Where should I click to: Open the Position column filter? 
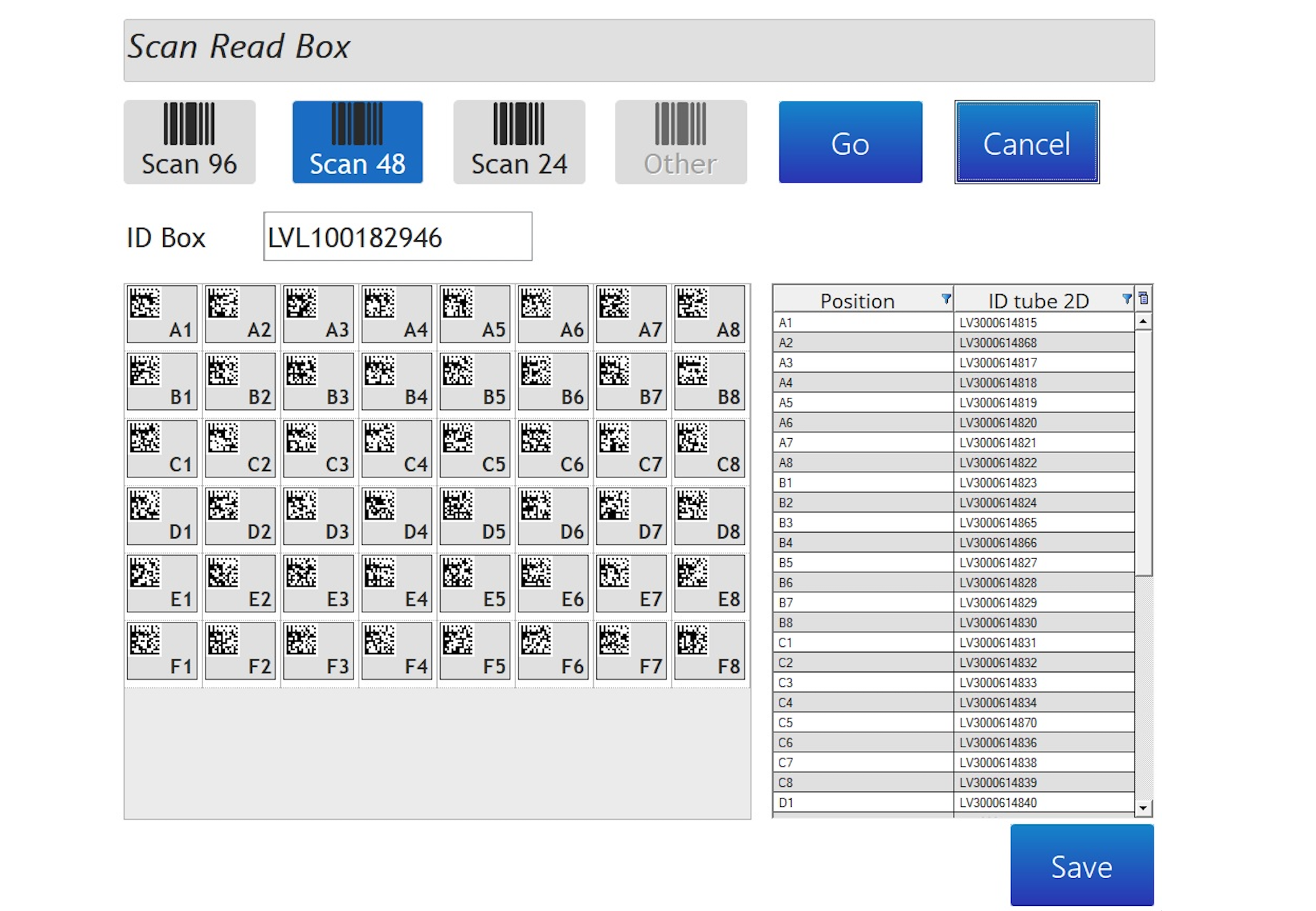(945, 299)
